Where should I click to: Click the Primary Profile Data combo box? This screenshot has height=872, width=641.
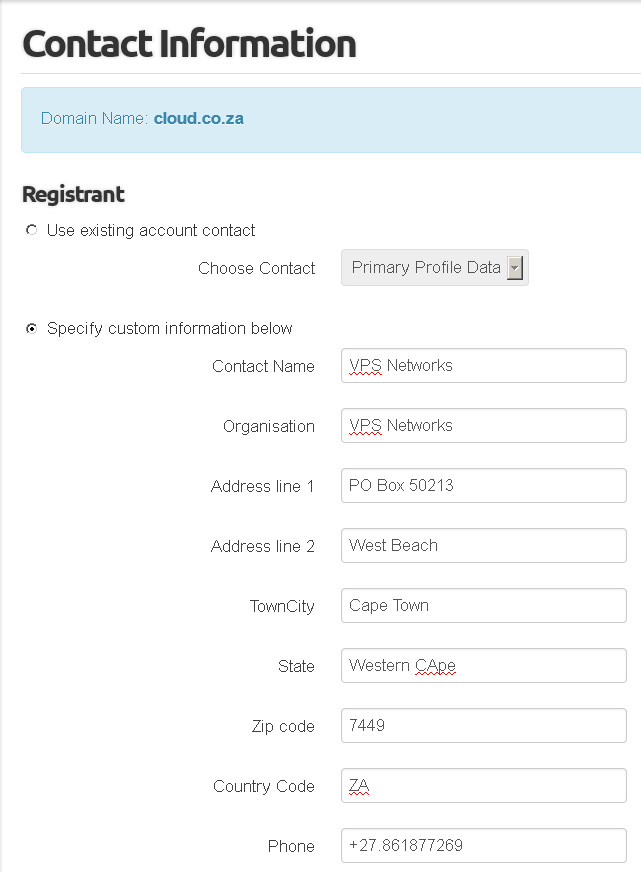435,268
